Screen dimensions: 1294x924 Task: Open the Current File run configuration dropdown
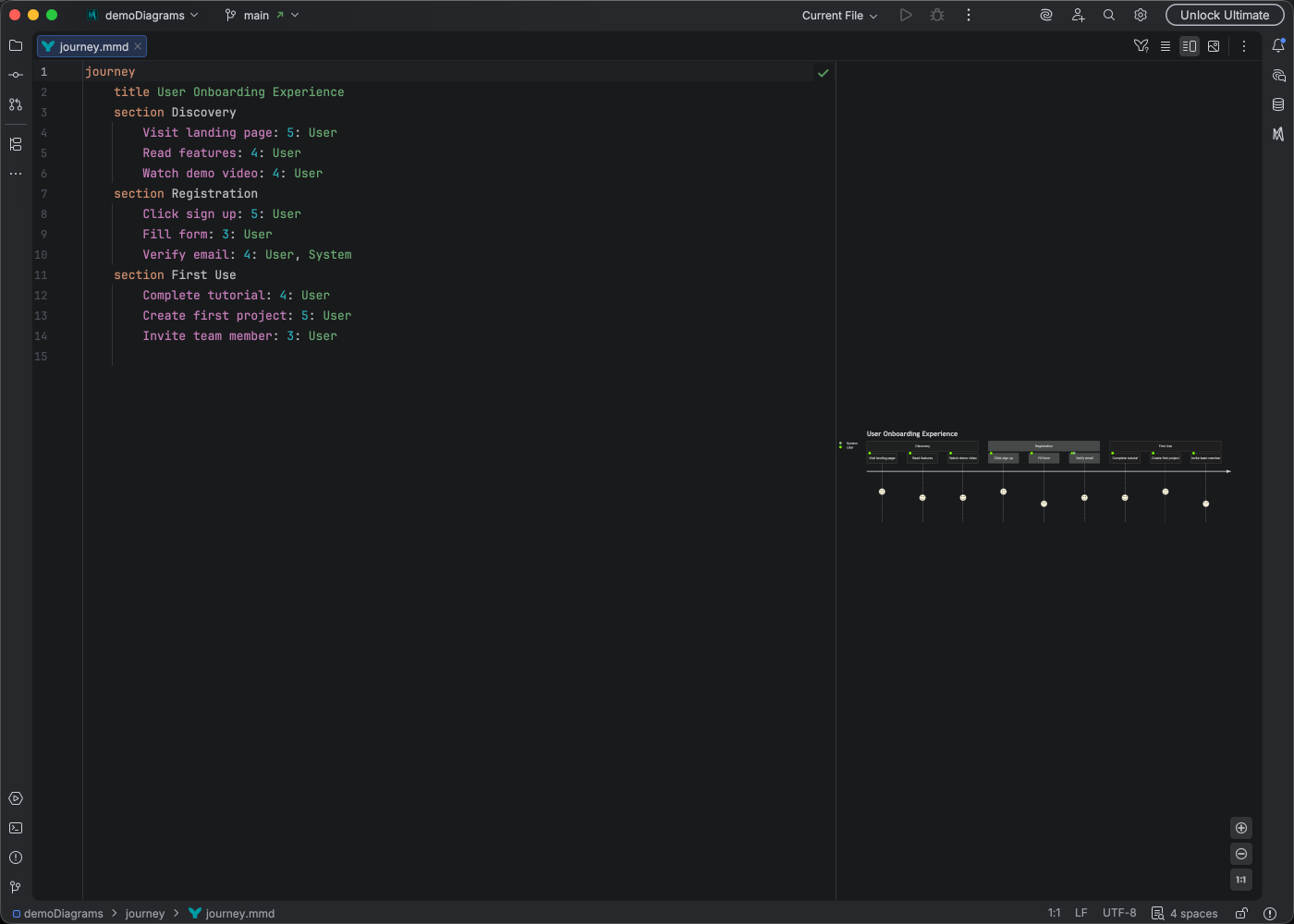point(836,15)
